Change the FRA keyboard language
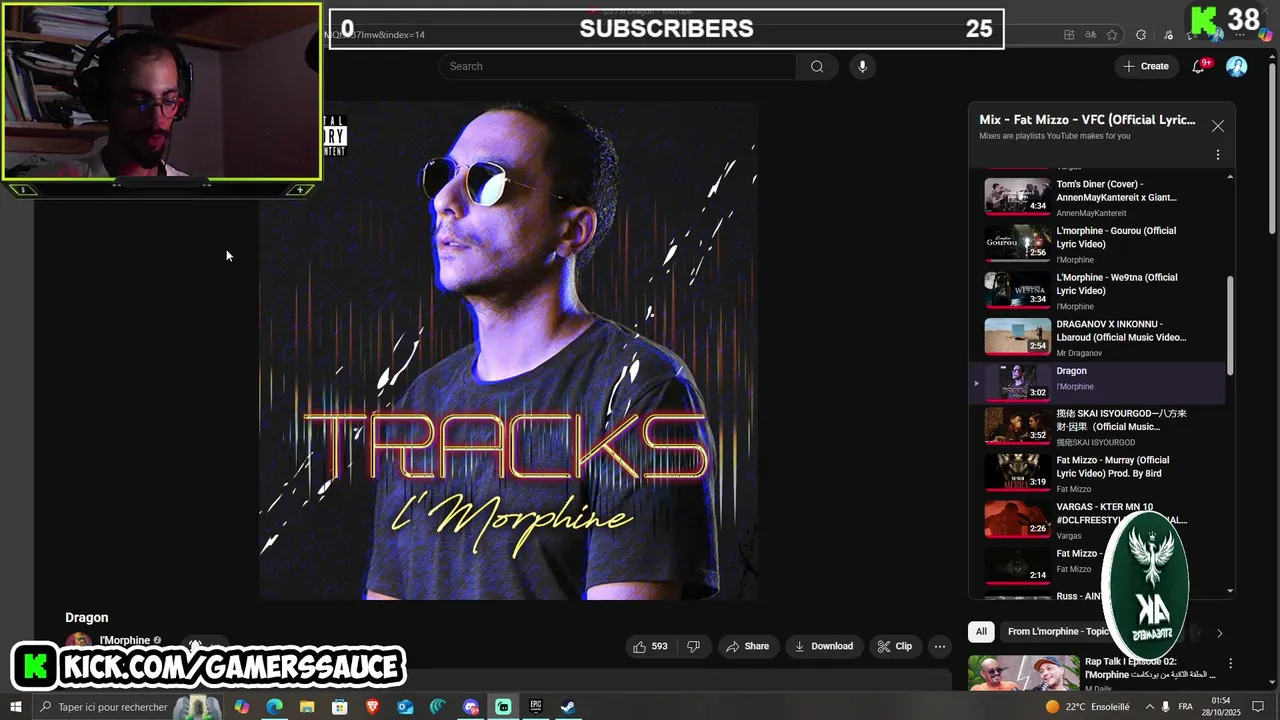Image resolution: width=1280 pixels, height=720 pixels. tap(1186, 707)
